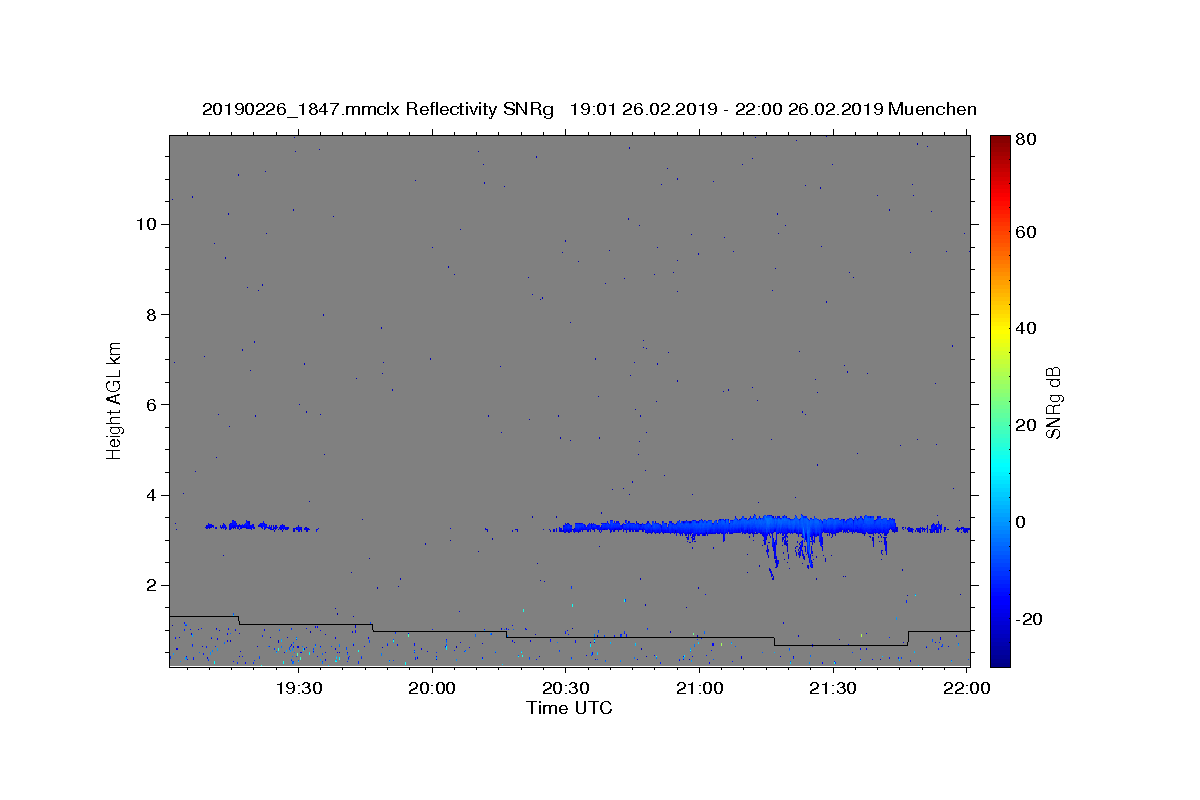Viewport: 1200px width, 800px height.
Task: Click the height tick label 6
Action: point(149,405)
